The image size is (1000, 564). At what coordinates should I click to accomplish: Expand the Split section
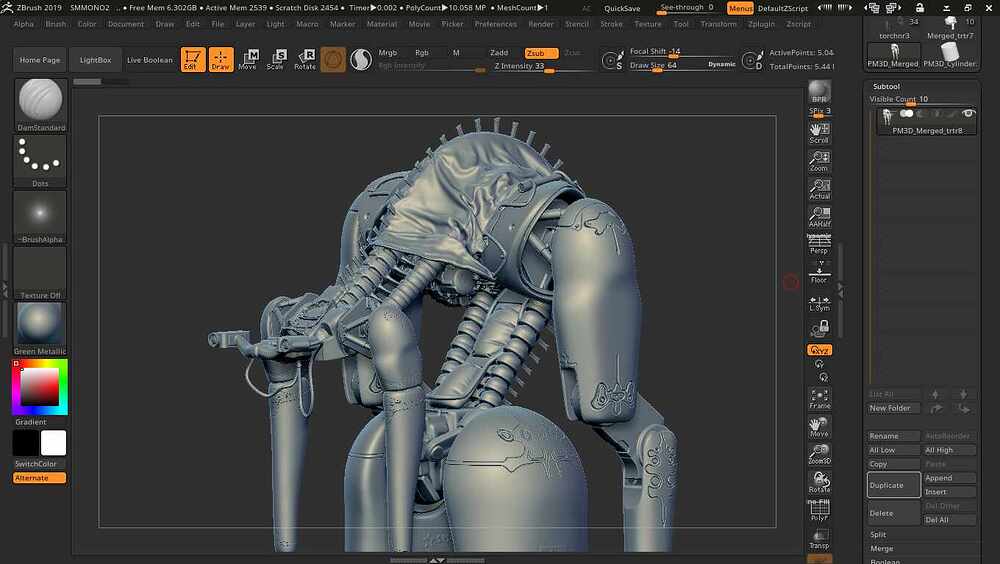point(878,535)
